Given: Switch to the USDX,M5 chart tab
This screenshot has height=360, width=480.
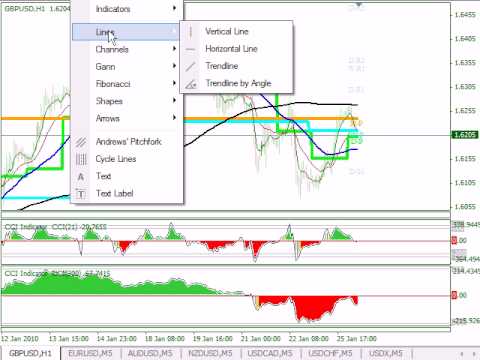Looking at the screenshot, I should pos(386,353).
